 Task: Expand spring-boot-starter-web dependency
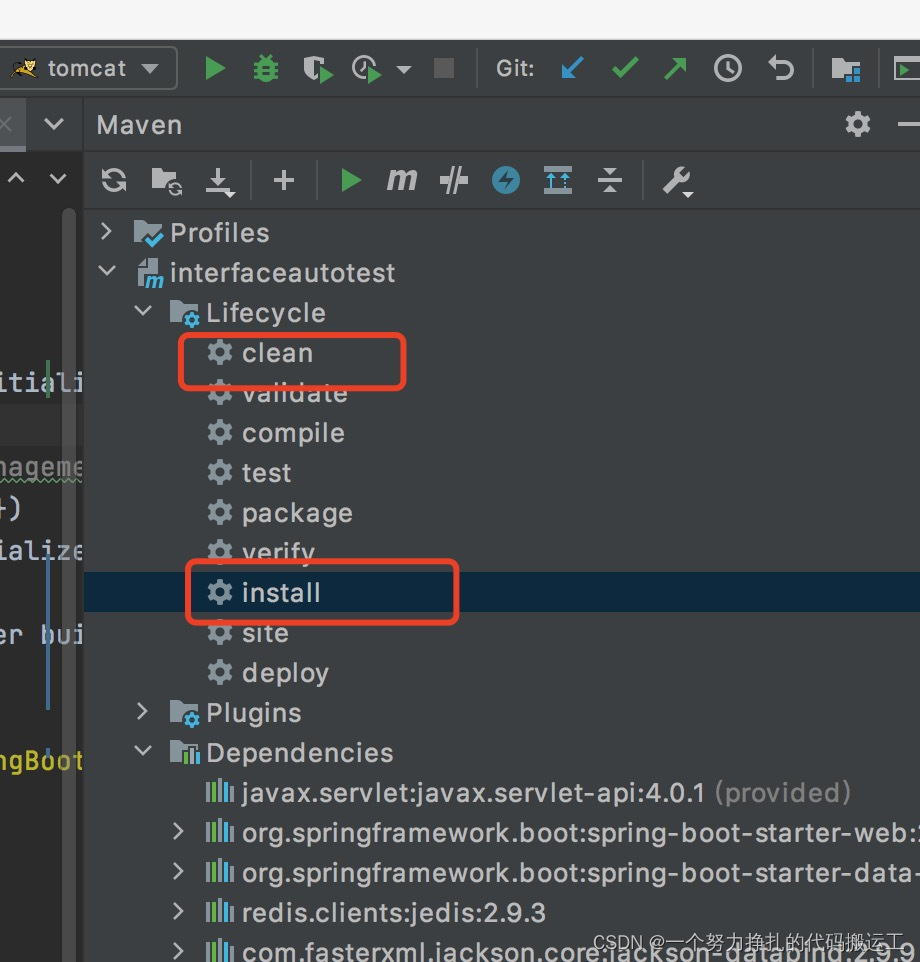point(178,831)
